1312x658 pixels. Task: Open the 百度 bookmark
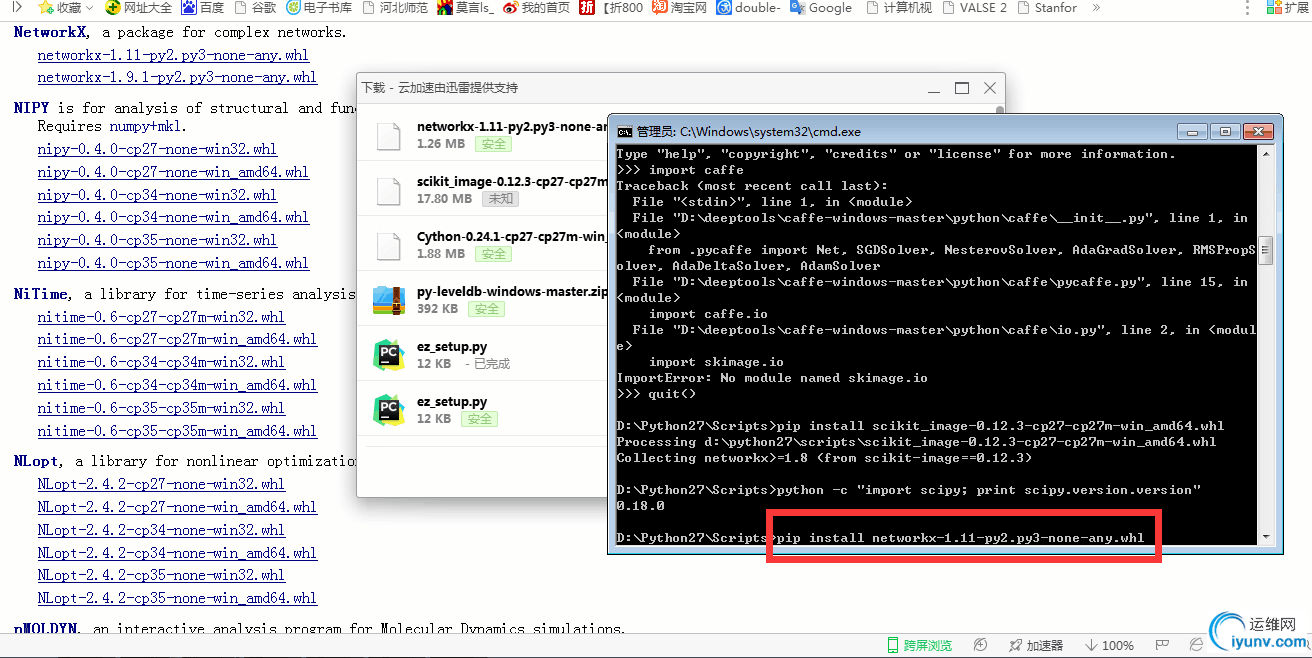[203, 7]
